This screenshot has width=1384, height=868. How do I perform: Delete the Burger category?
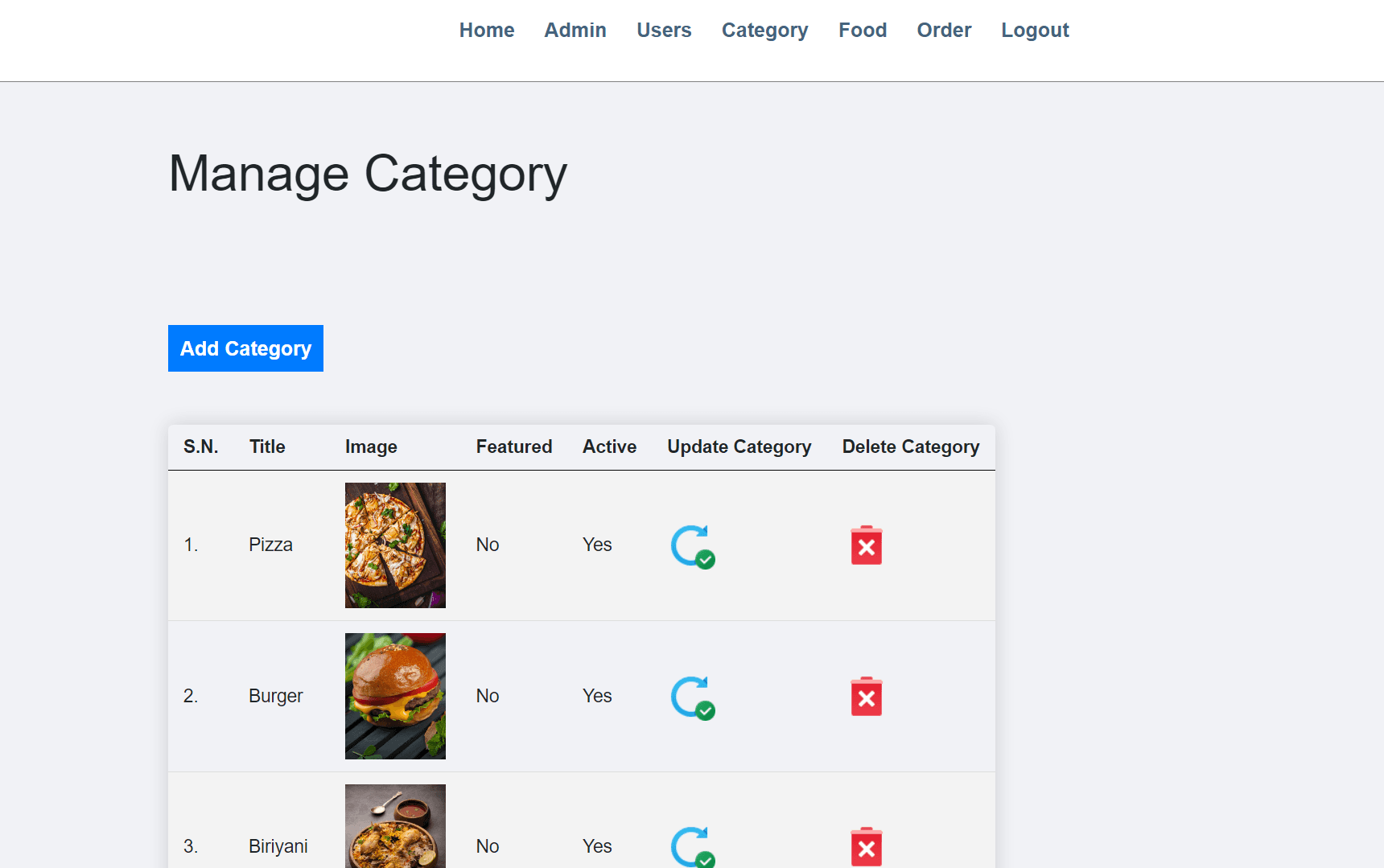pos(866,697)
